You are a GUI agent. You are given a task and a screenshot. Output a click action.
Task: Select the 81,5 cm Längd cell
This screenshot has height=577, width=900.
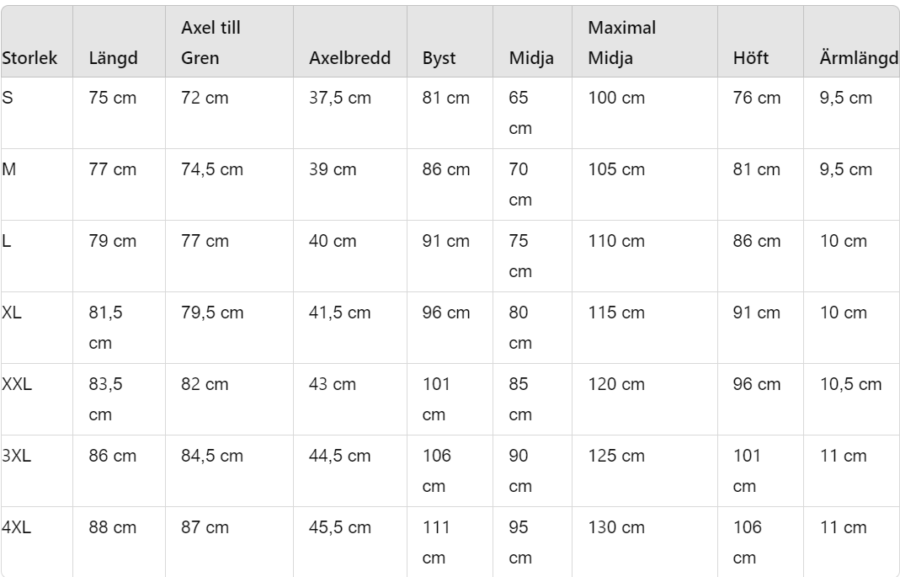click(x=106, y=328)
